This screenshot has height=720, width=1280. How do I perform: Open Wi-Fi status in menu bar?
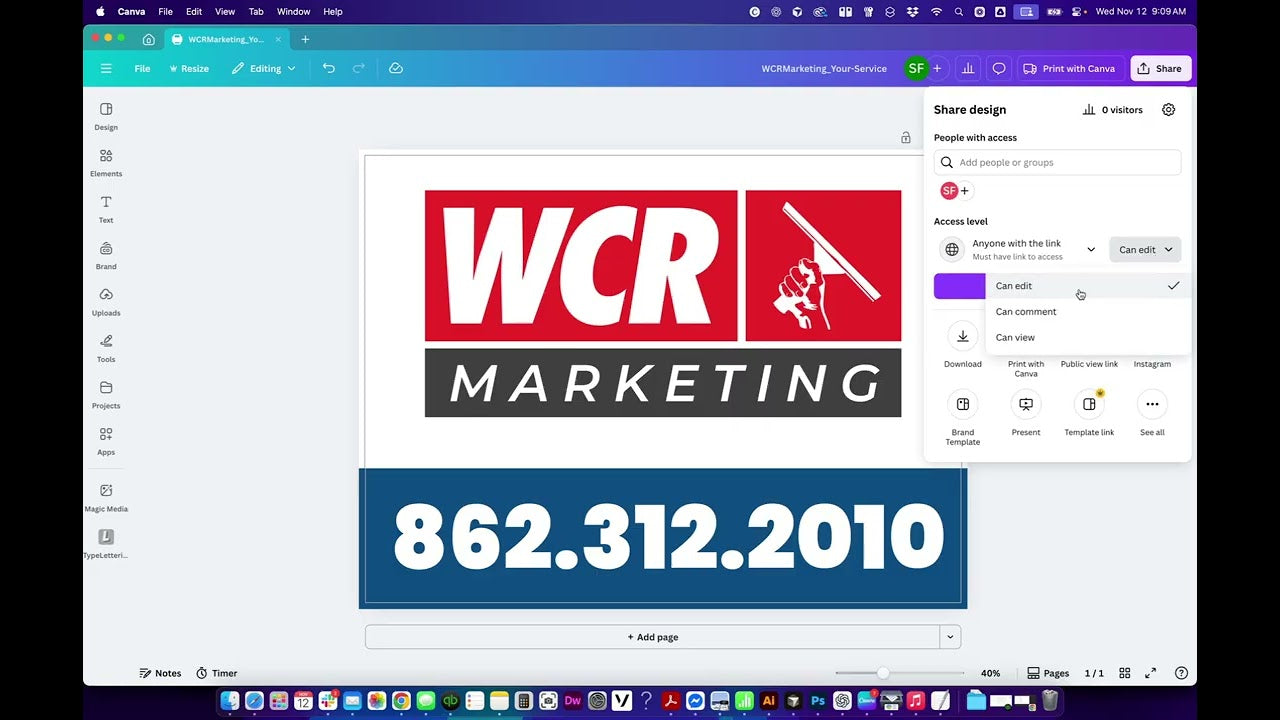(x=937, y=12)
